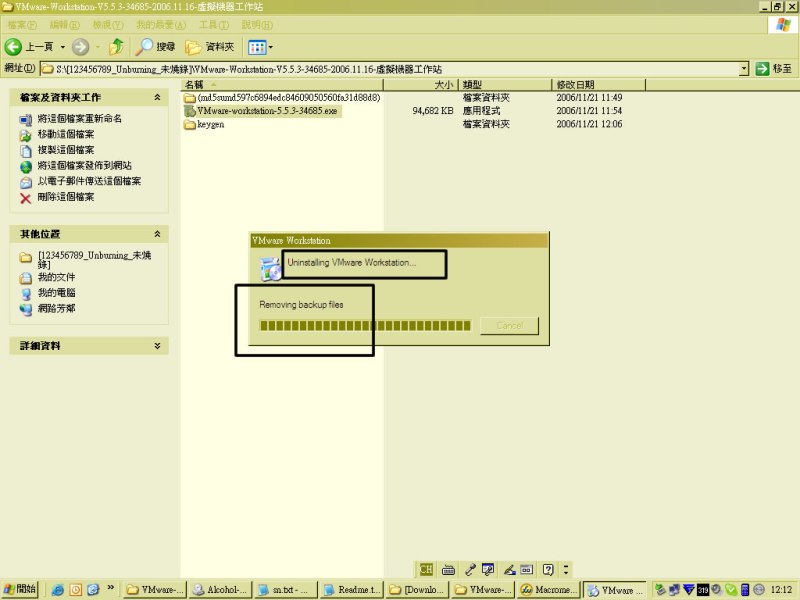The image size is (800, 600).
Task: Click the keygen folder icon
Action: click(190, 124)
